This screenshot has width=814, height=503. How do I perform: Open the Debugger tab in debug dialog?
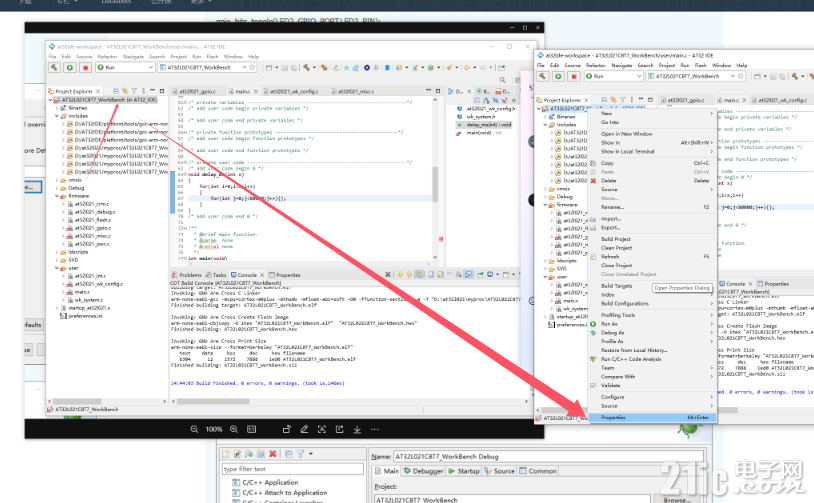(423, 471)
